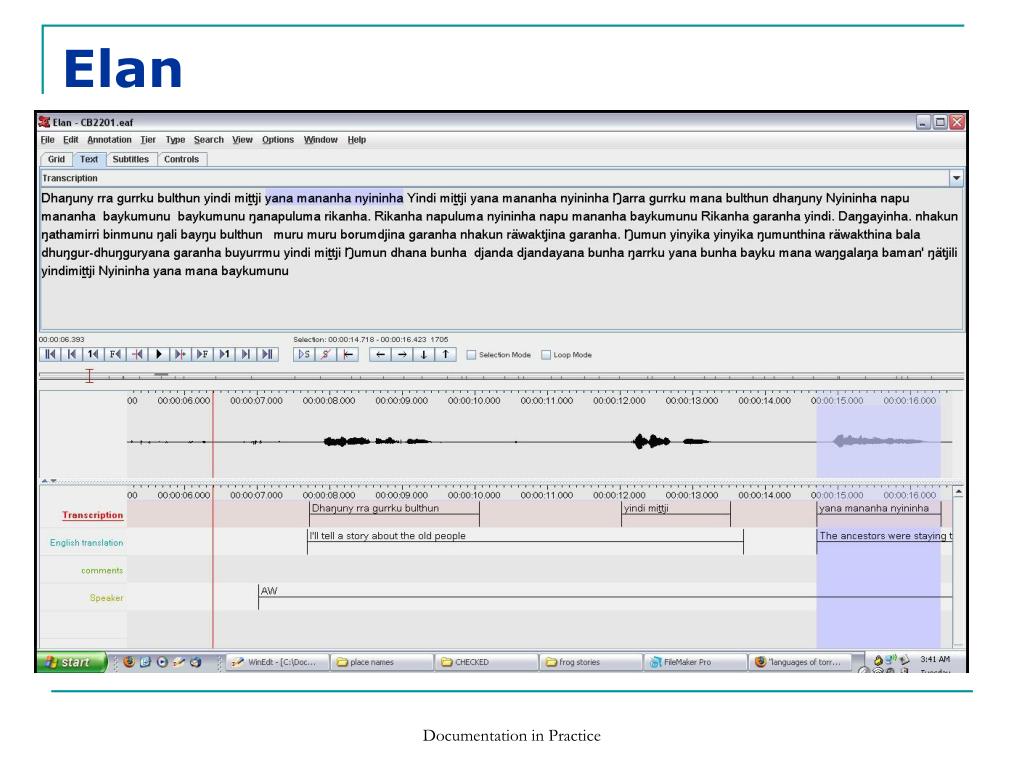The width and height of the screenshot is (1024, 768).
Task: Step forward one second
Action: pos(224,355)
